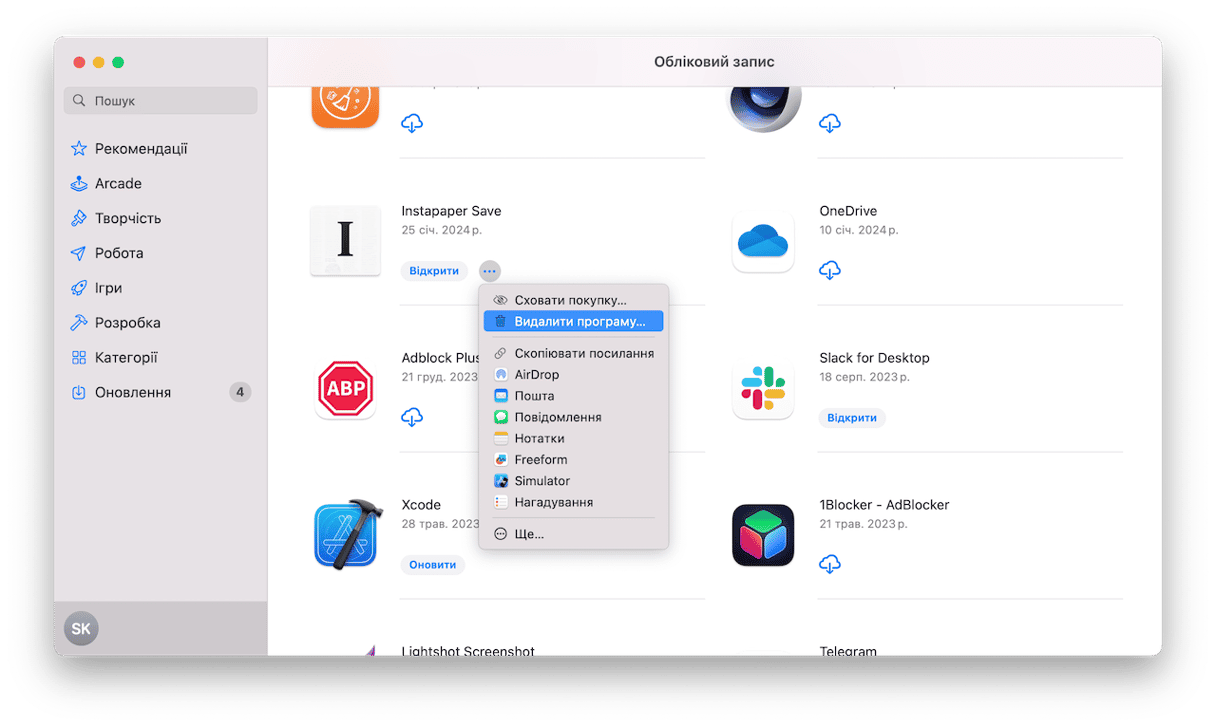Select Видалити програму… menu entry
The height and width of the screenshot is (727, 1216).
pyautogui.click(x=580, y=322)
